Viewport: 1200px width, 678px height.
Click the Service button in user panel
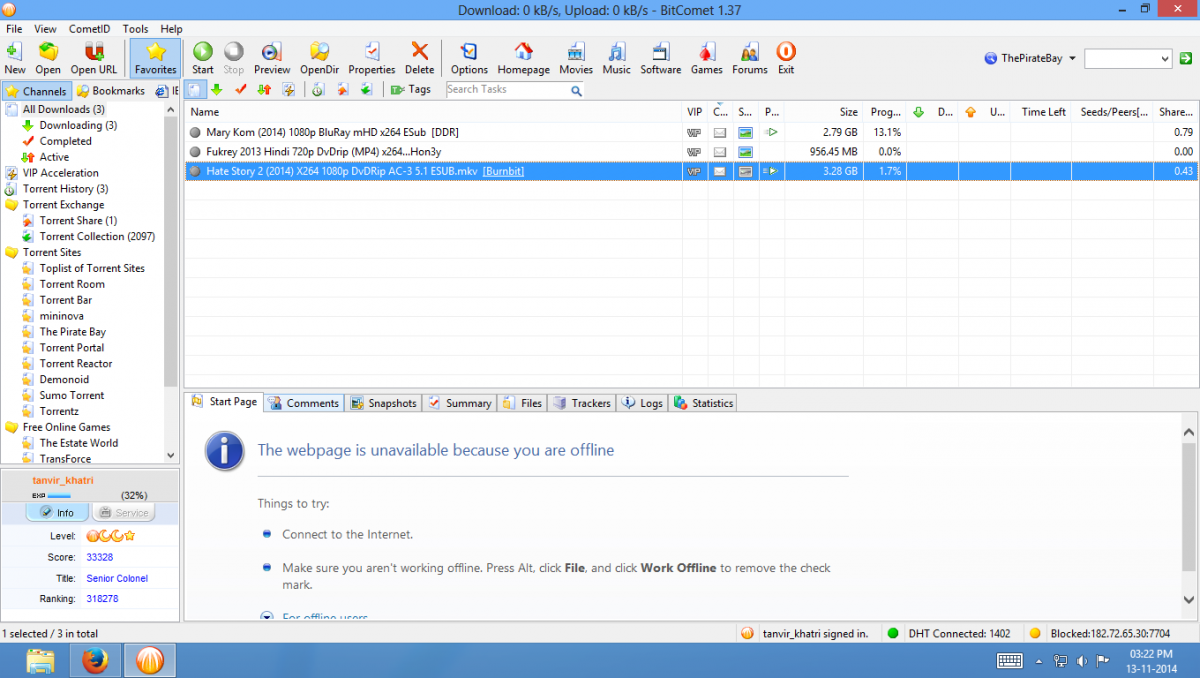point(123,513)
